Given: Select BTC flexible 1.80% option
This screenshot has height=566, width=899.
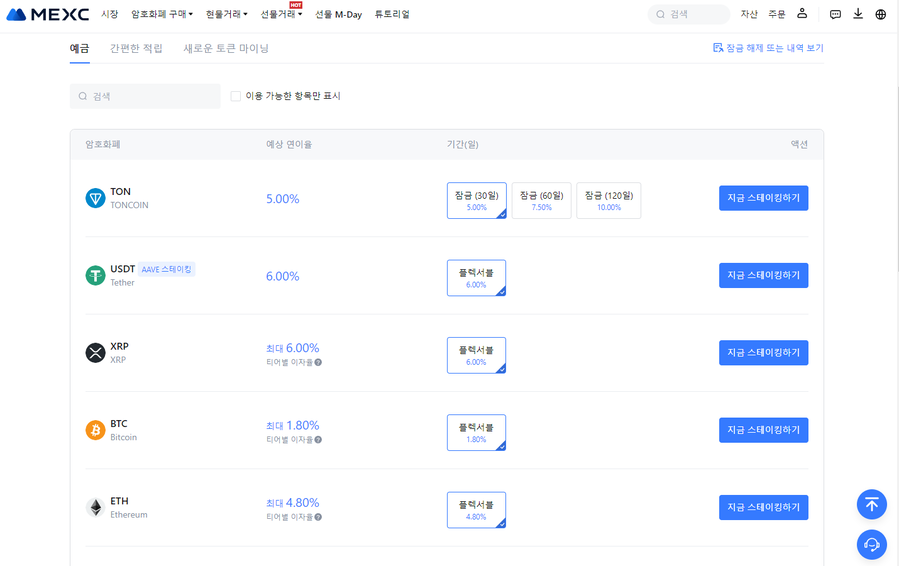Looking at the screenshot, I should (476, 433).
